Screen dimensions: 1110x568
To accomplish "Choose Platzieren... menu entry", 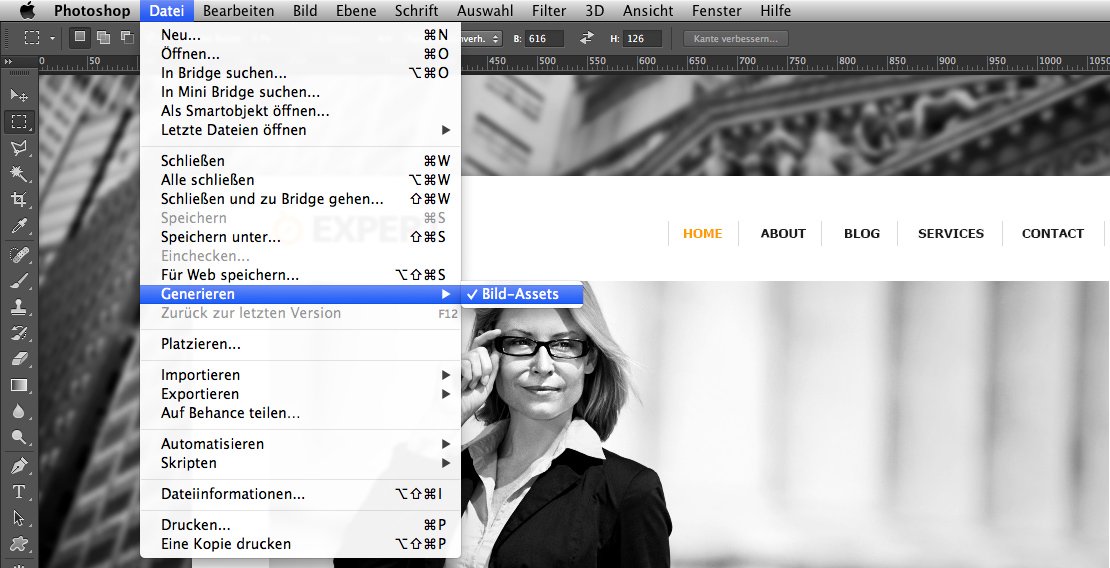I will [x=300, y=344].
